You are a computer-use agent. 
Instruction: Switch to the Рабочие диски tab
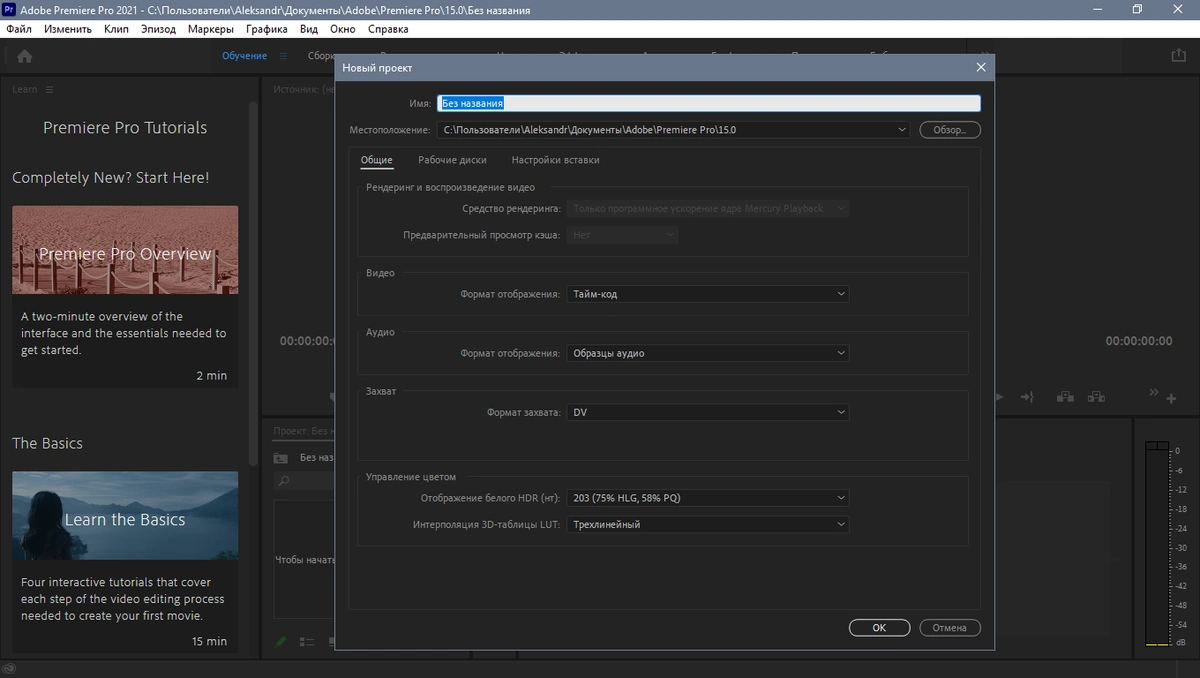[452, 160]
